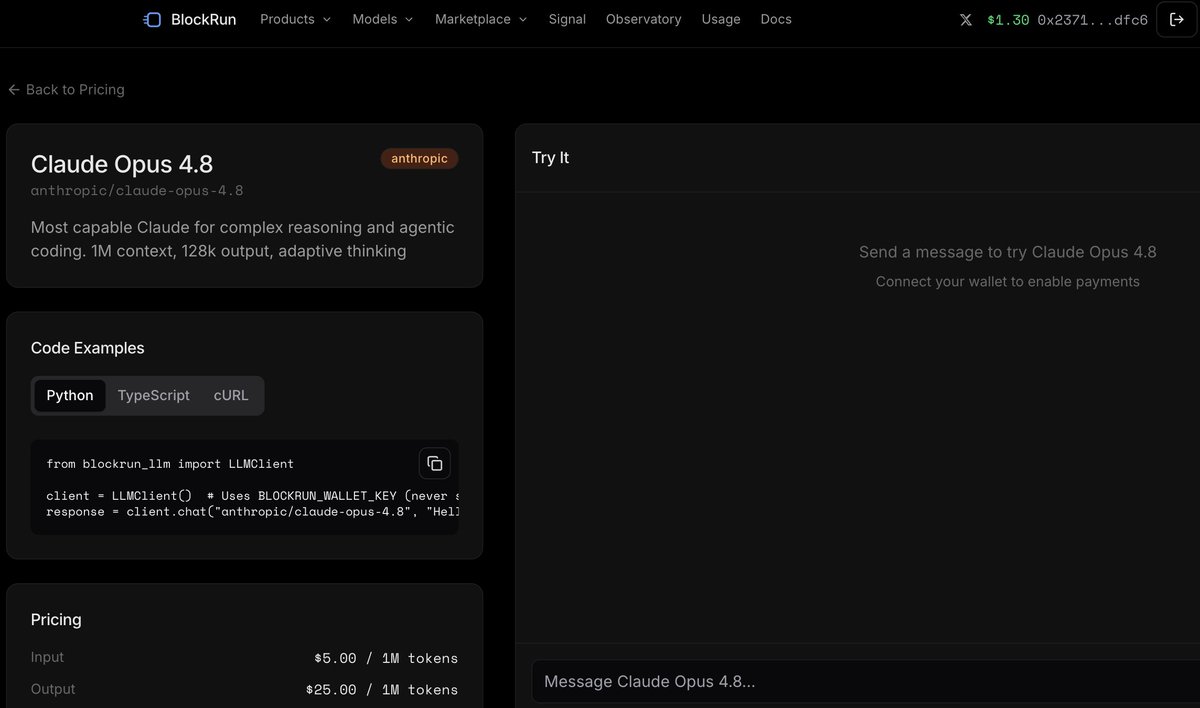
Task: Click the output price $25.00 / 1M tokens
Action: (382, 690)
